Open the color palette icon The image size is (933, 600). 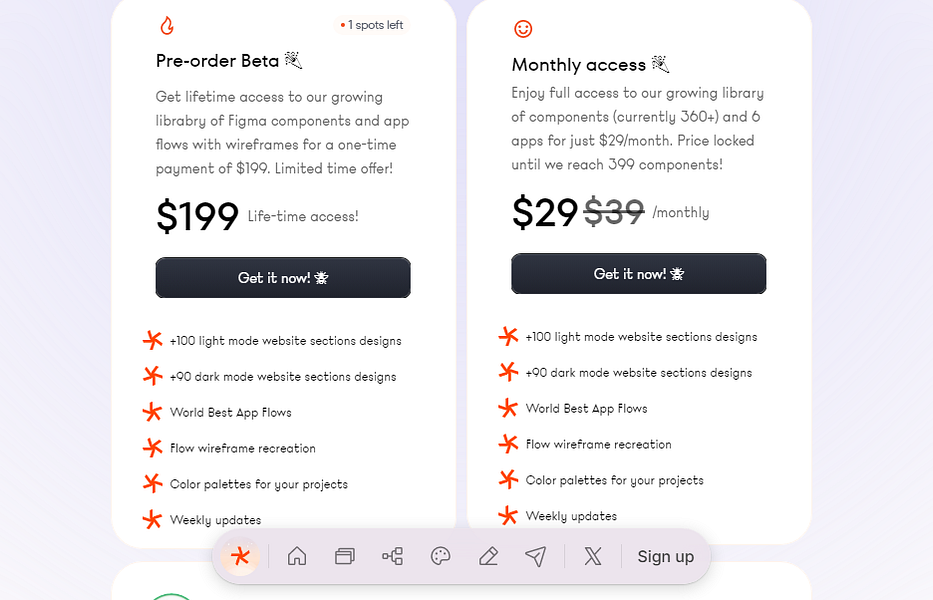pyautogui.click(x=441, y=556)
